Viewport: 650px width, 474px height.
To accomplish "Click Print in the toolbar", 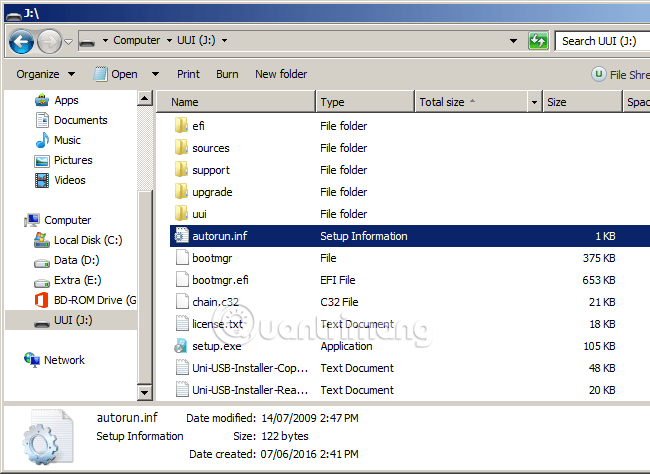I will coord(188,74).
